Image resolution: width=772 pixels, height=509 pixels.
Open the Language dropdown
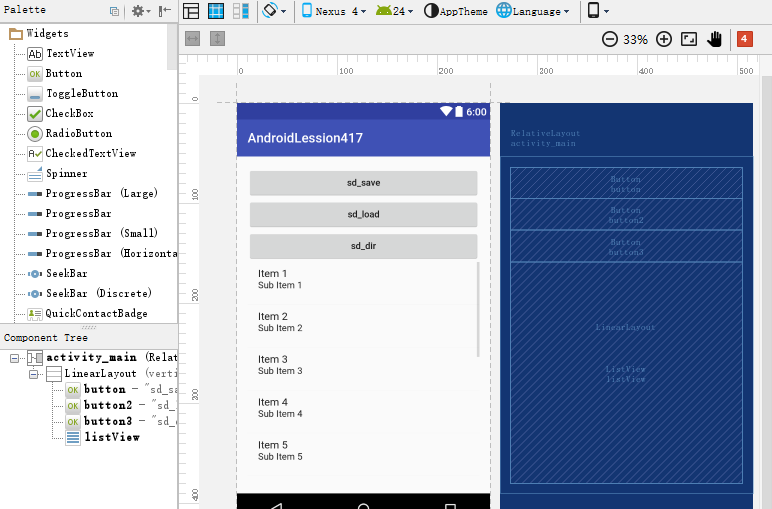click(533, 11)
